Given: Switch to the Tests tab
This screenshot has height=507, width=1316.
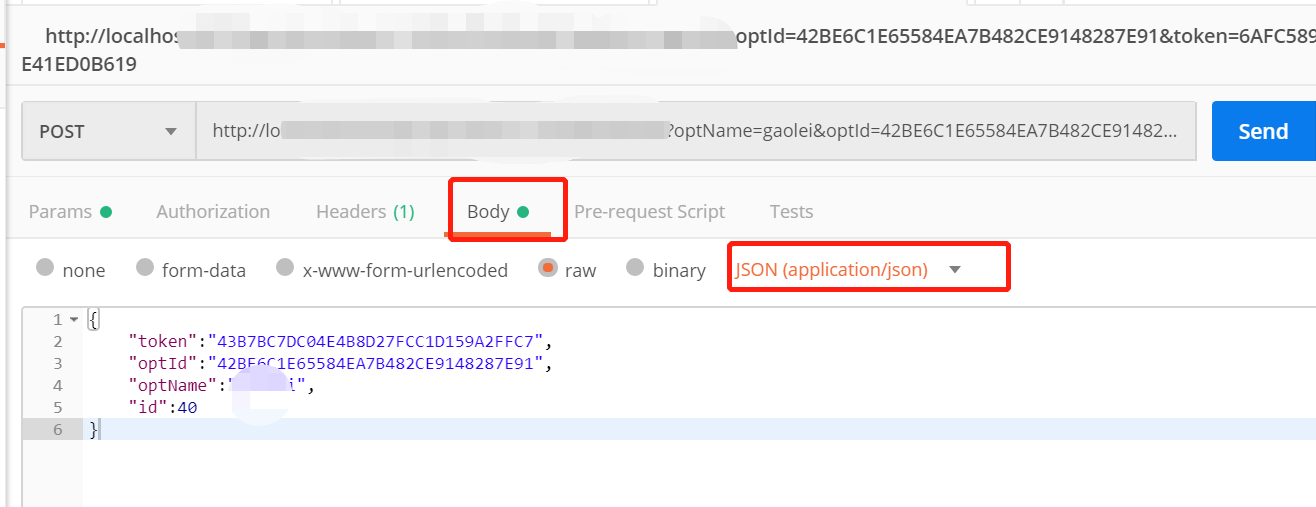Looking at the screenshot, I should pos(791,211).
